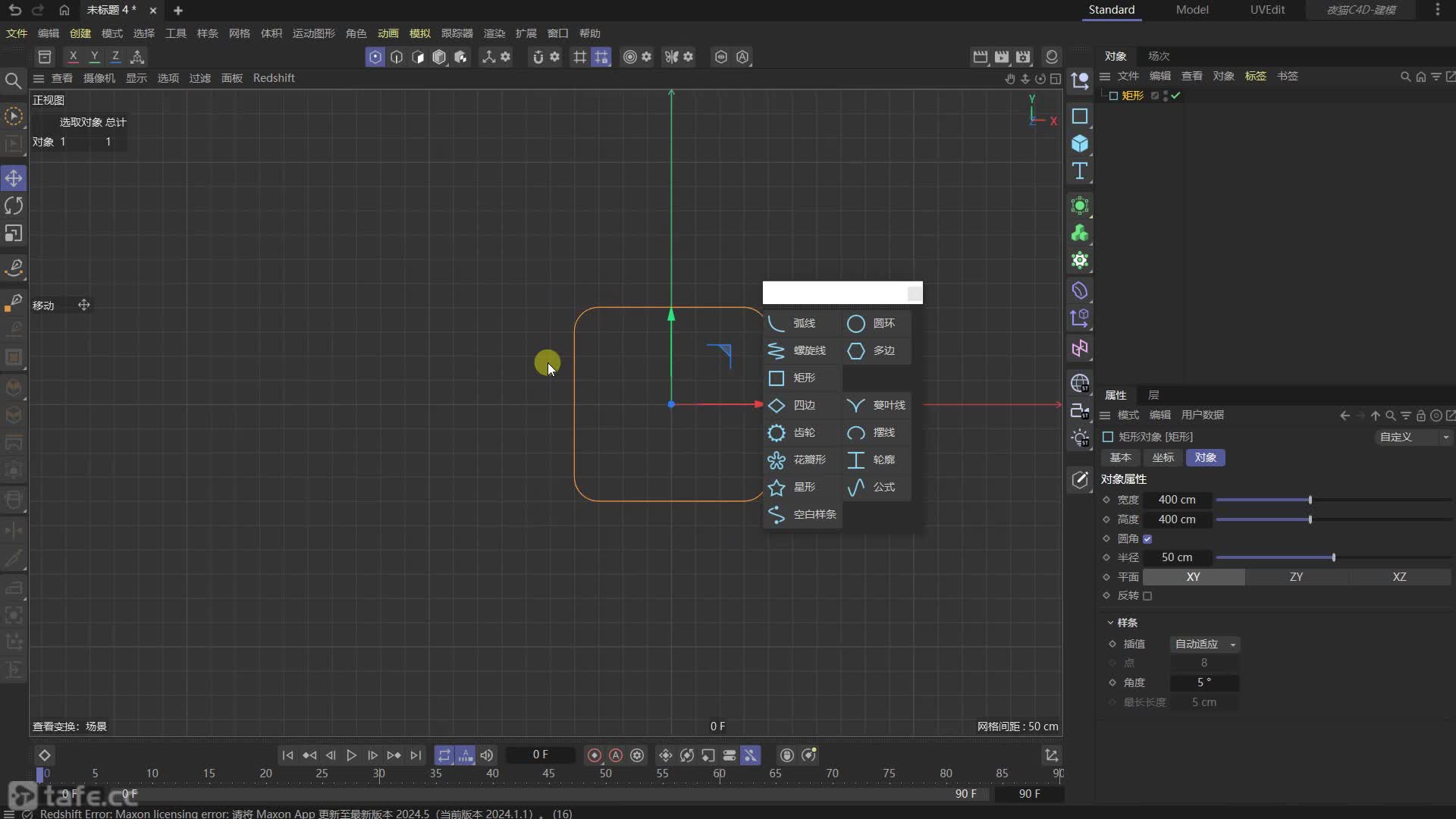This screenshot has height=819, width=1456.
Task: Choose the Helix spline (螺旋线)
Action: (x=802, y=350)
